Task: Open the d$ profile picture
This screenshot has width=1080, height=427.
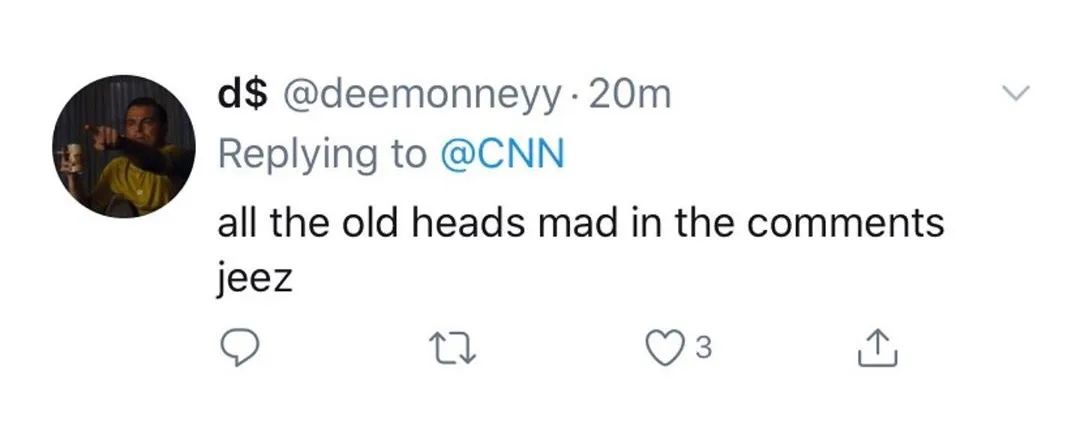Action: coord(124,146)
